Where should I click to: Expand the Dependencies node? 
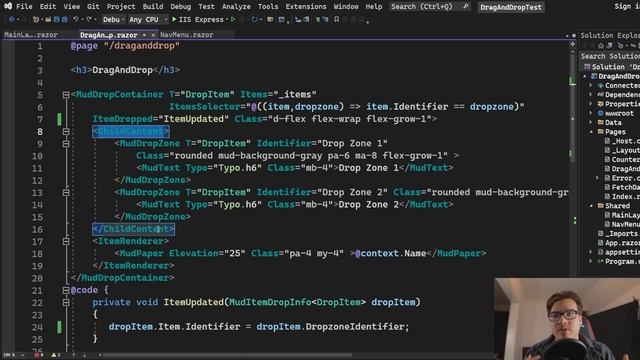pos(590,95)
